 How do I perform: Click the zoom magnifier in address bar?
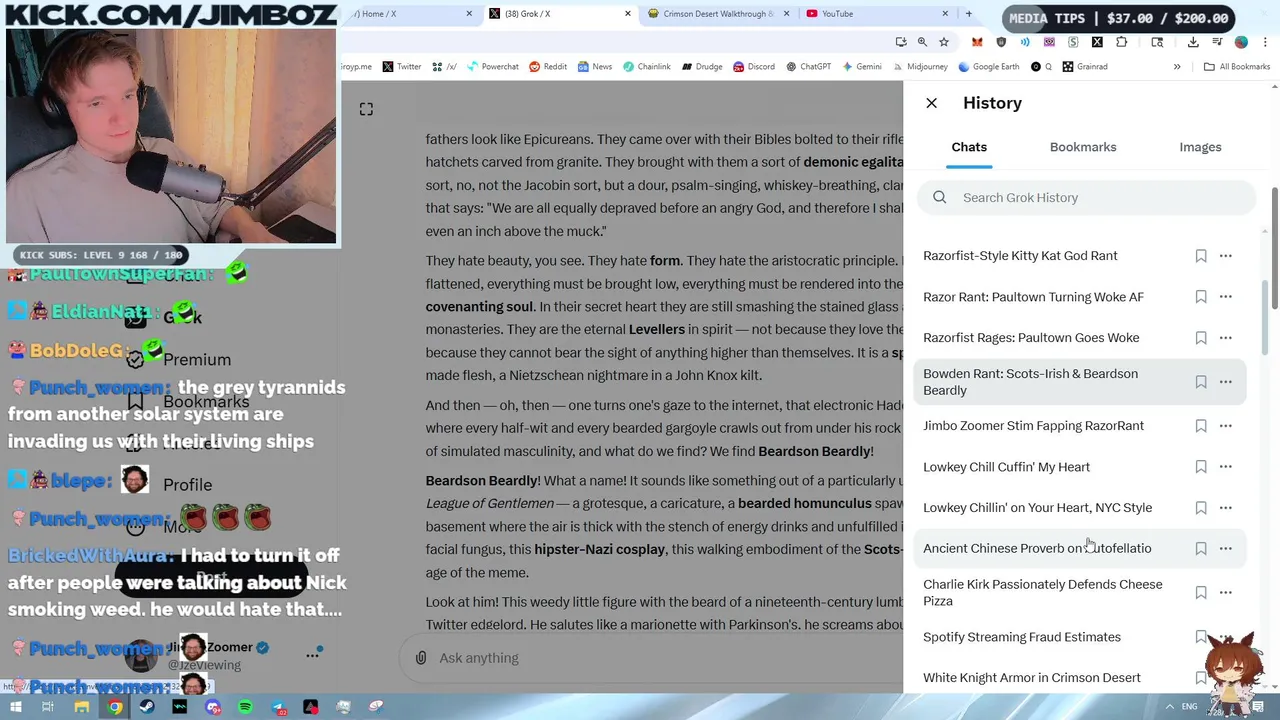pos(922,42)
